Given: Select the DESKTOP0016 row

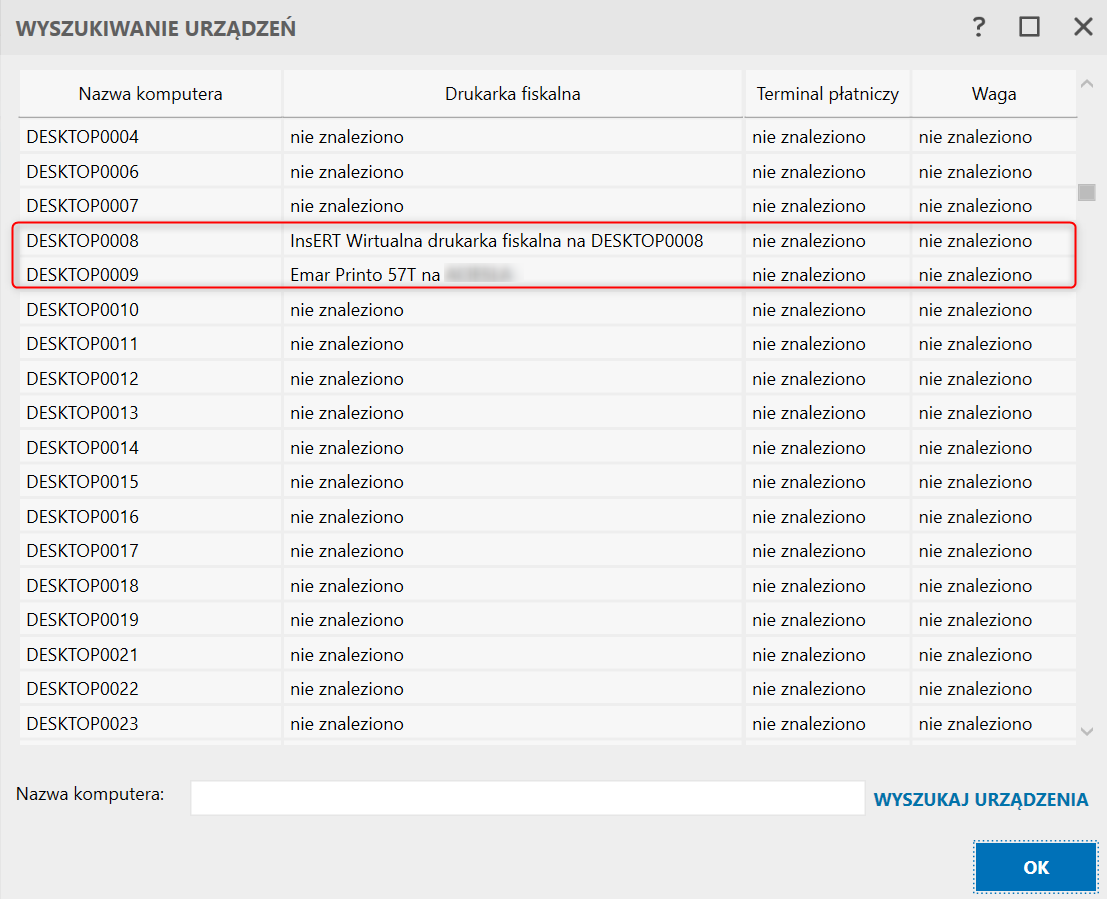Looking at the screenshot, I should pyautogui.click(x=548, y=517).
